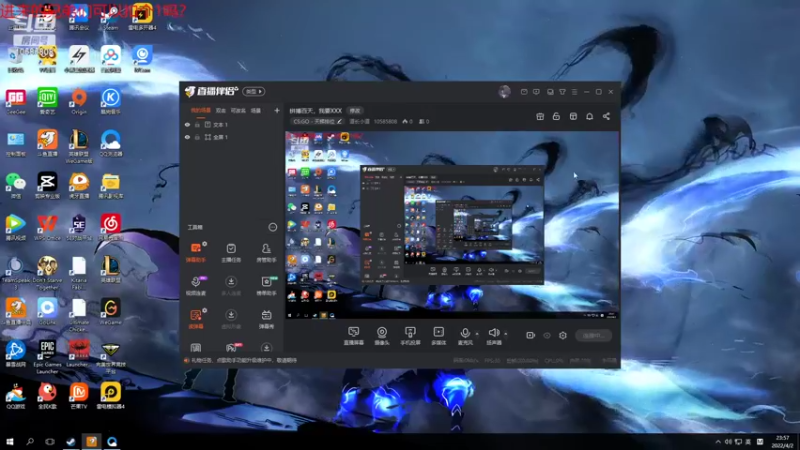
Task: Open the settings gear in the bottom bar
Action: click(563, 335)
